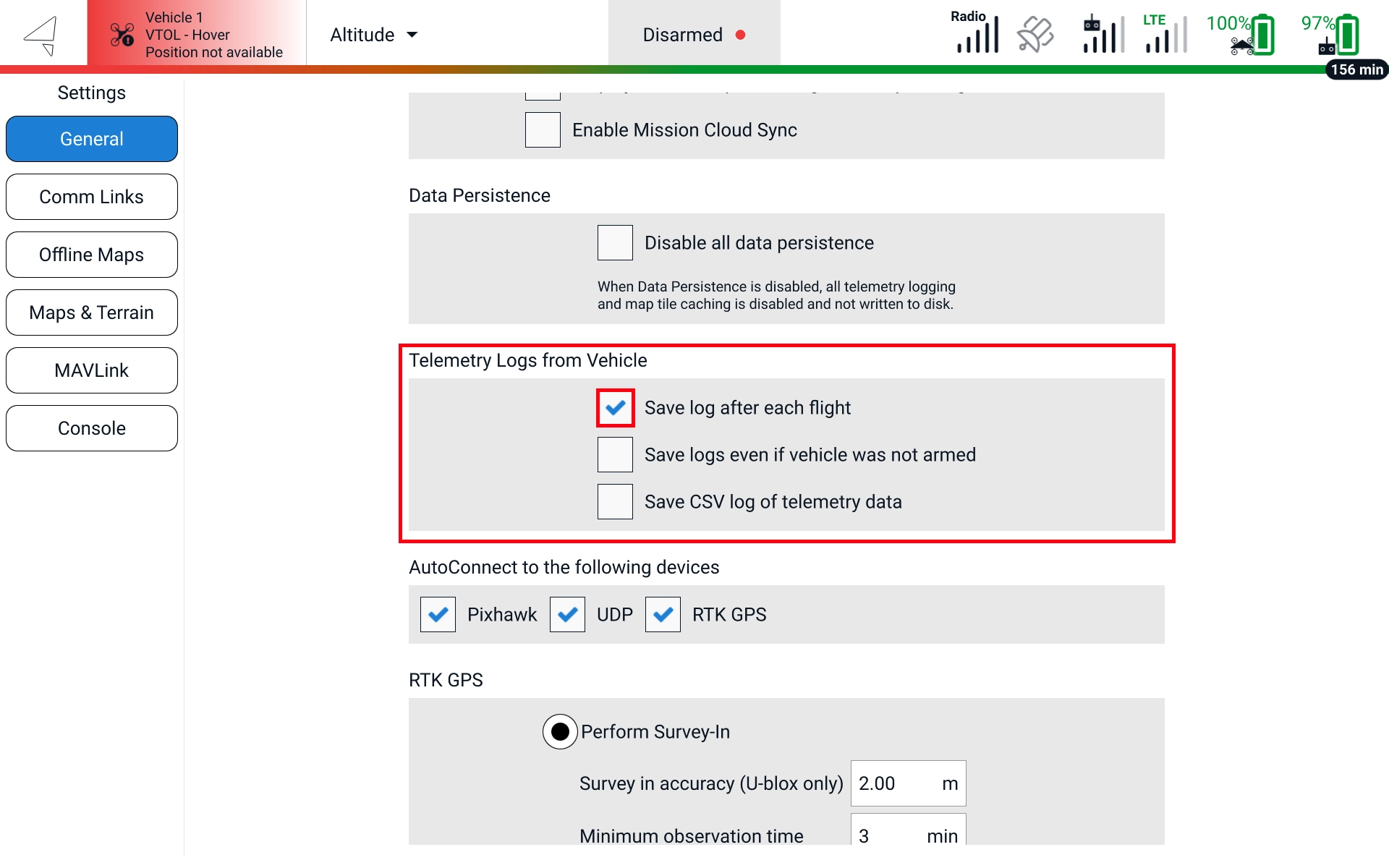Select the Perform Survey-In radio button
The image size is (1389, 868).
pos(560,732)
